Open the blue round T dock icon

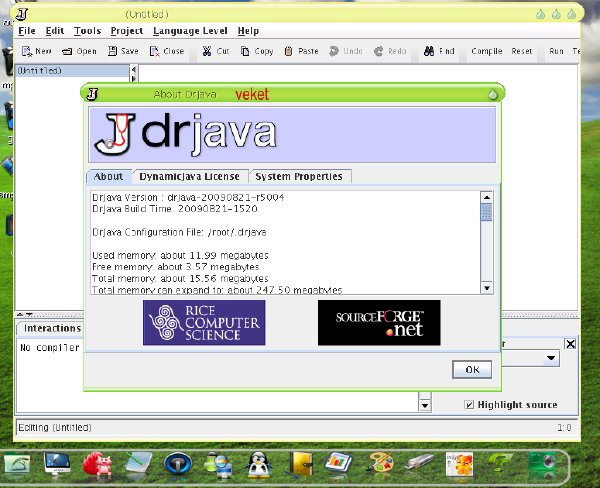(x=178, y=464)
